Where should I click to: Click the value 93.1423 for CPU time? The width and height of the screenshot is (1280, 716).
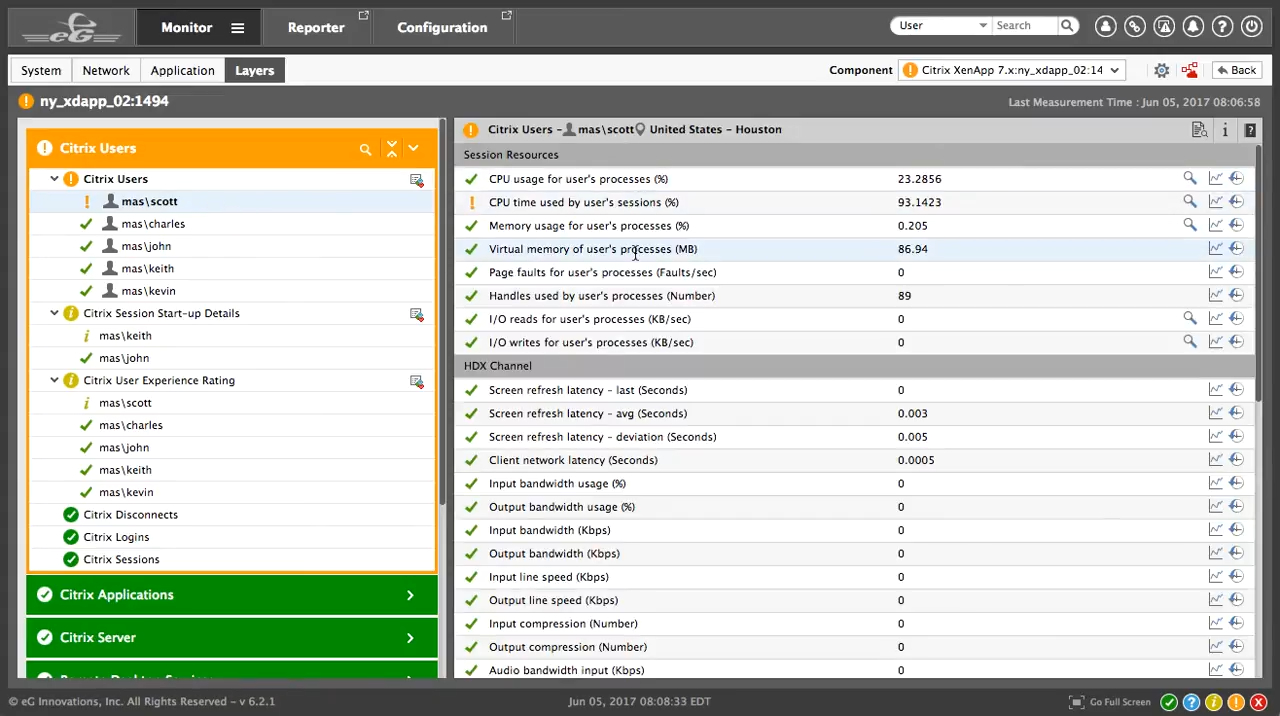pos(919,202)
